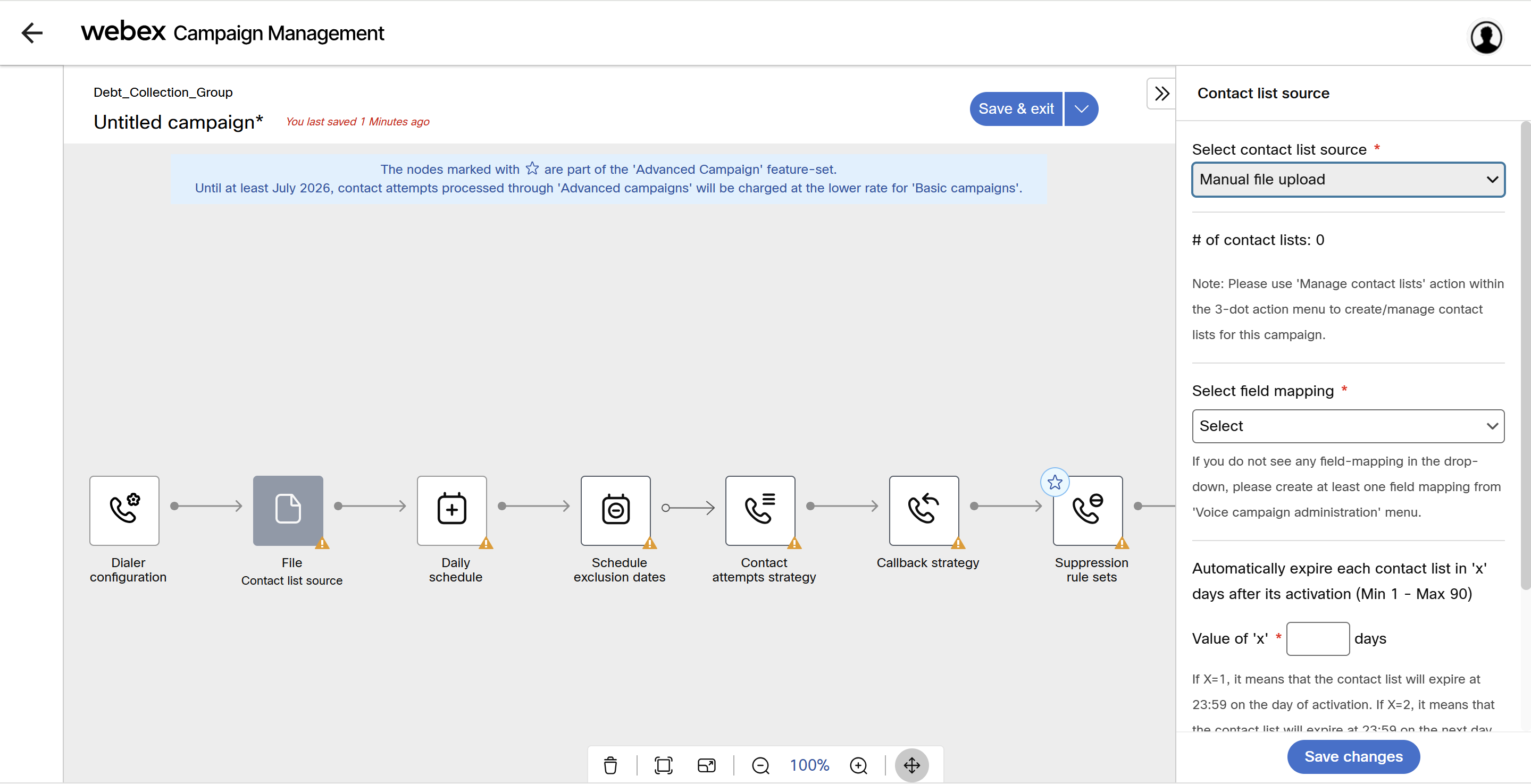Click the zoom in magnifier icon
This screenshot has width=1531, height=784.
(858, 765)
